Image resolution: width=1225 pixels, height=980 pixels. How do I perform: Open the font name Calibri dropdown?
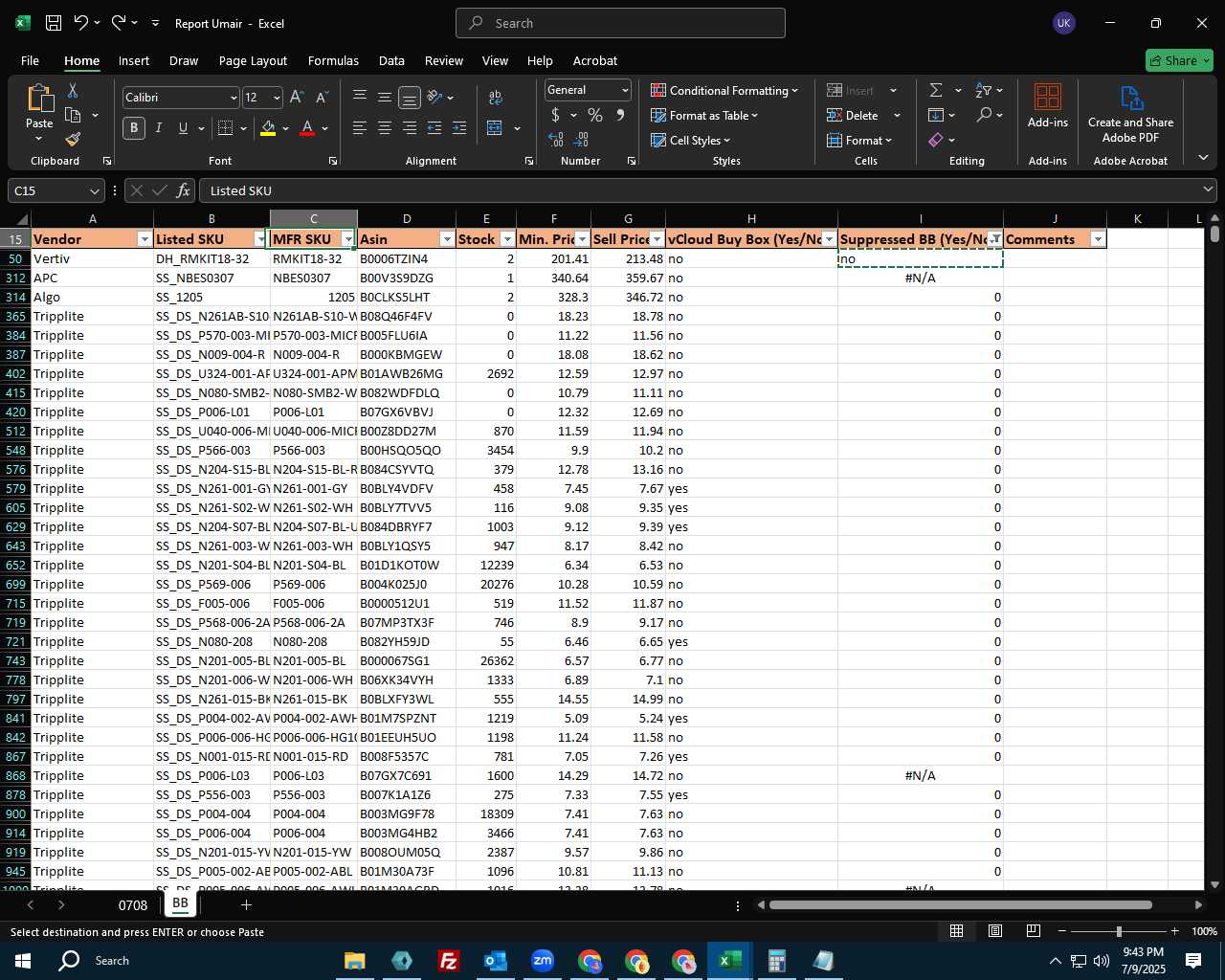234,98
